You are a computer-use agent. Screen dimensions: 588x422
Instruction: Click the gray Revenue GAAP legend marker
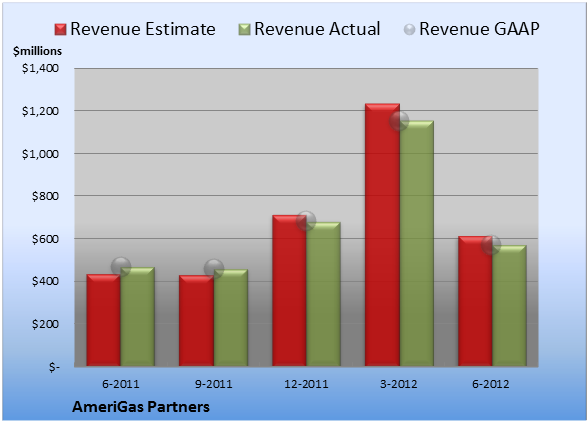pyautogui.click(x=410, y=30)
